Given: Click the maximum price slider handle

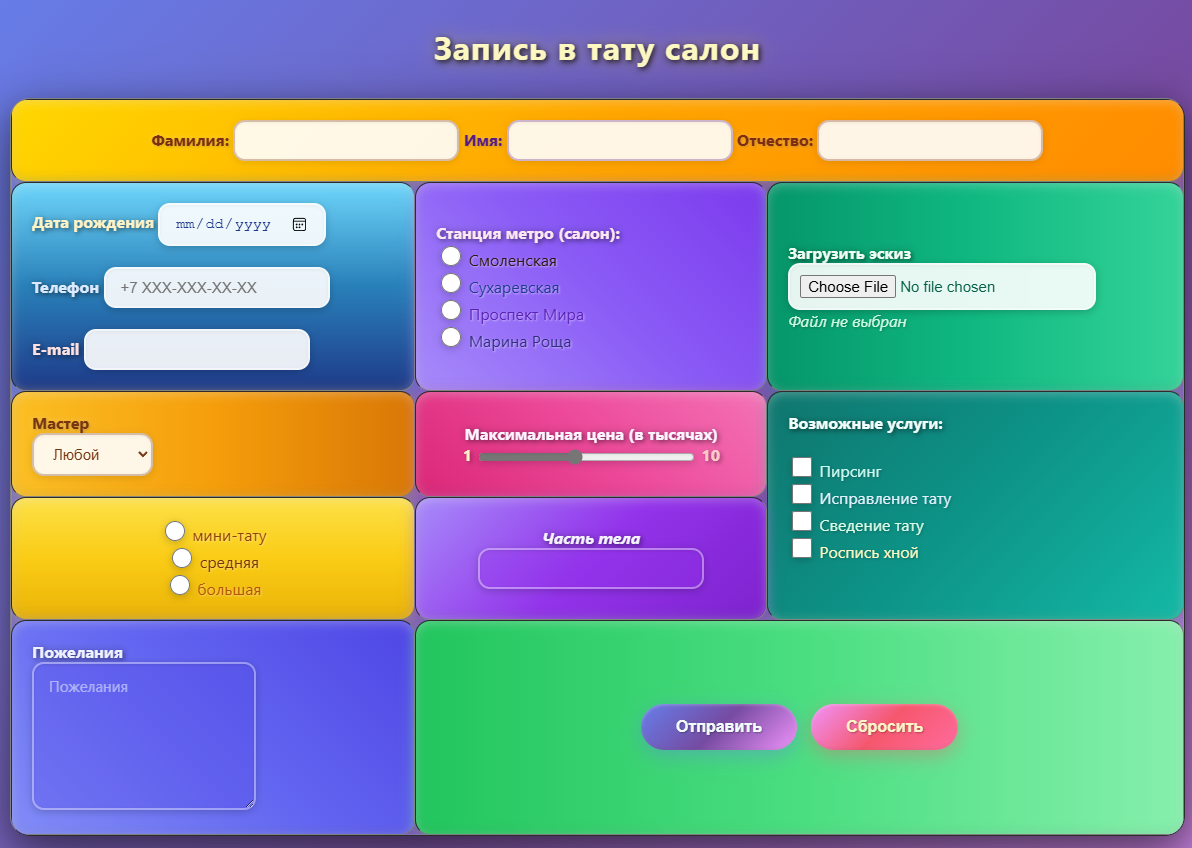Looking at the screenshot, I should coord(575,456).
